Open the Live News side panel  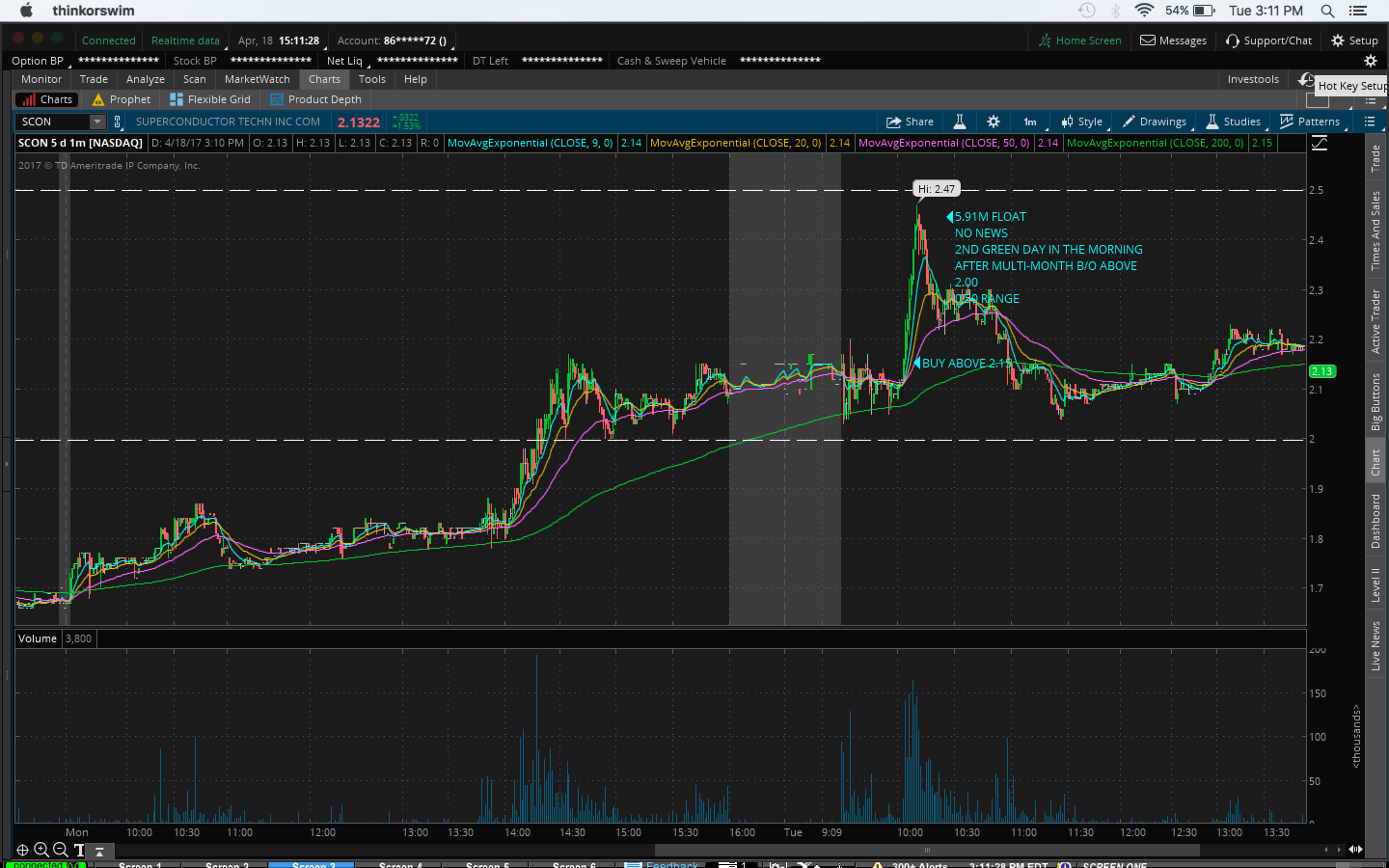pyautogui.click(x=1375, y=646)
